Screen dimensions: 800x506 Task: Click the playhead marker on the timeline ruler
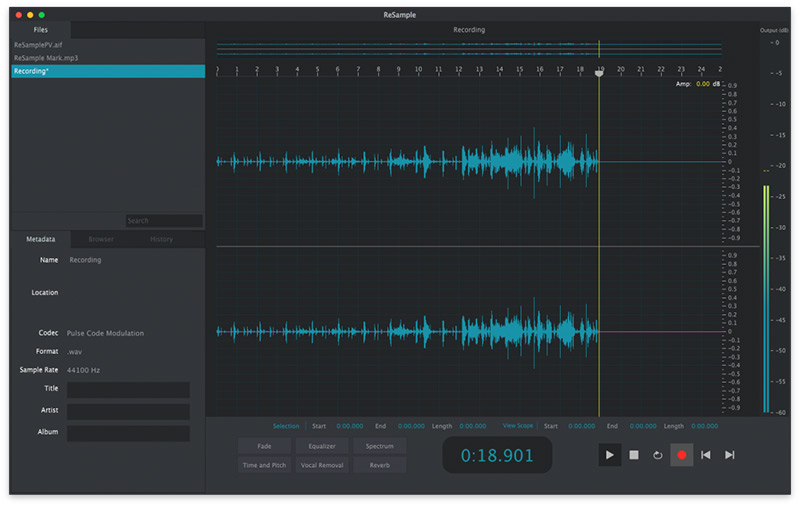tap(599, 73)
